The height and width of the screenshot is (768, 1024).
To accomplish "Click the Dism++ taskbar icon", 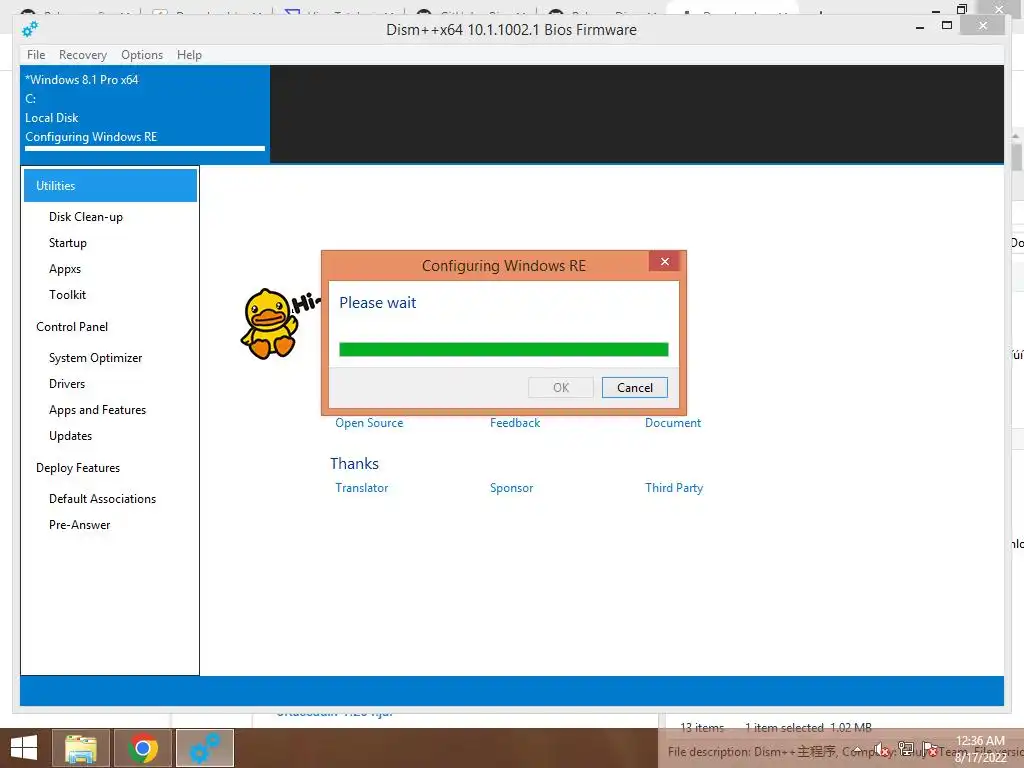I will point(204,748).
